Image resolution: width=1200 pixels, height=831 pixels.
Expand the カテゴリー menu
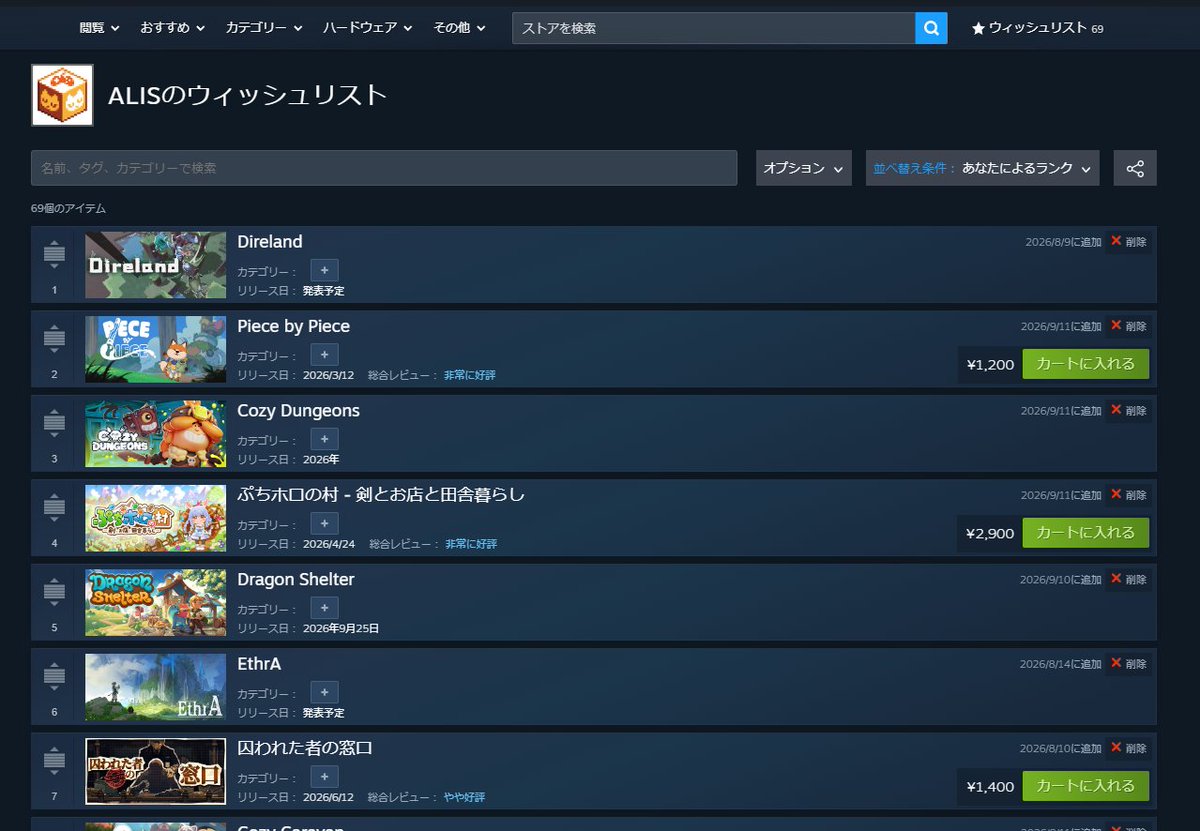point(264,28)
